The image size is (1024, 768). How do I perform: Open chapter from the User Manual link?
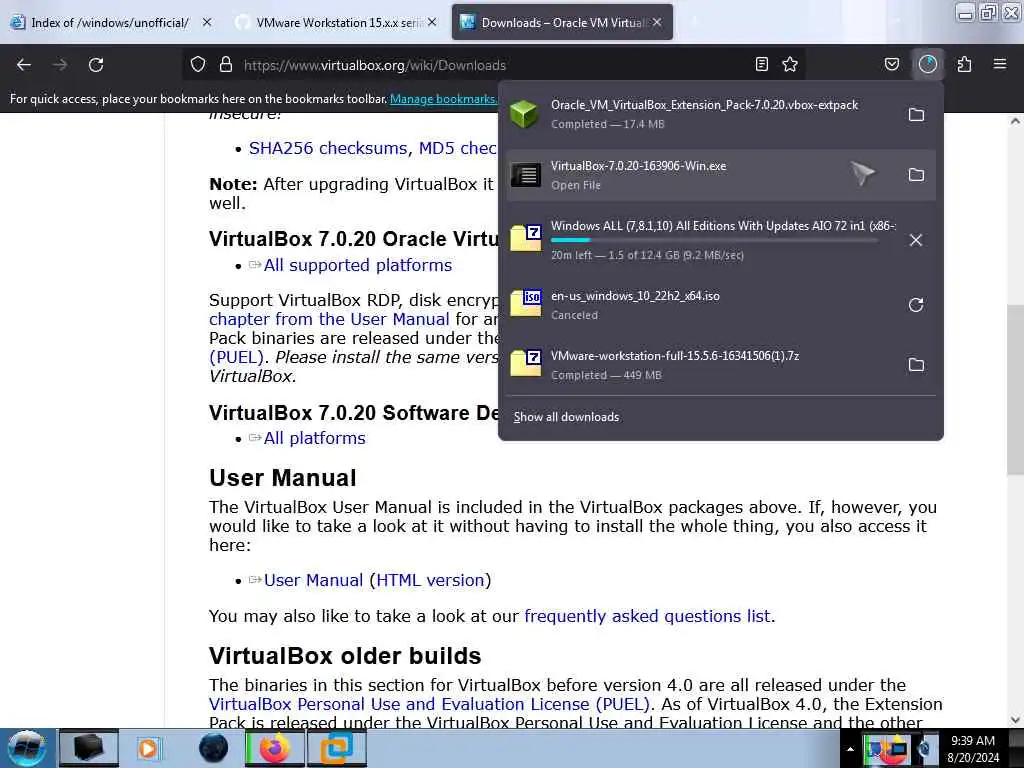point(329,319)
